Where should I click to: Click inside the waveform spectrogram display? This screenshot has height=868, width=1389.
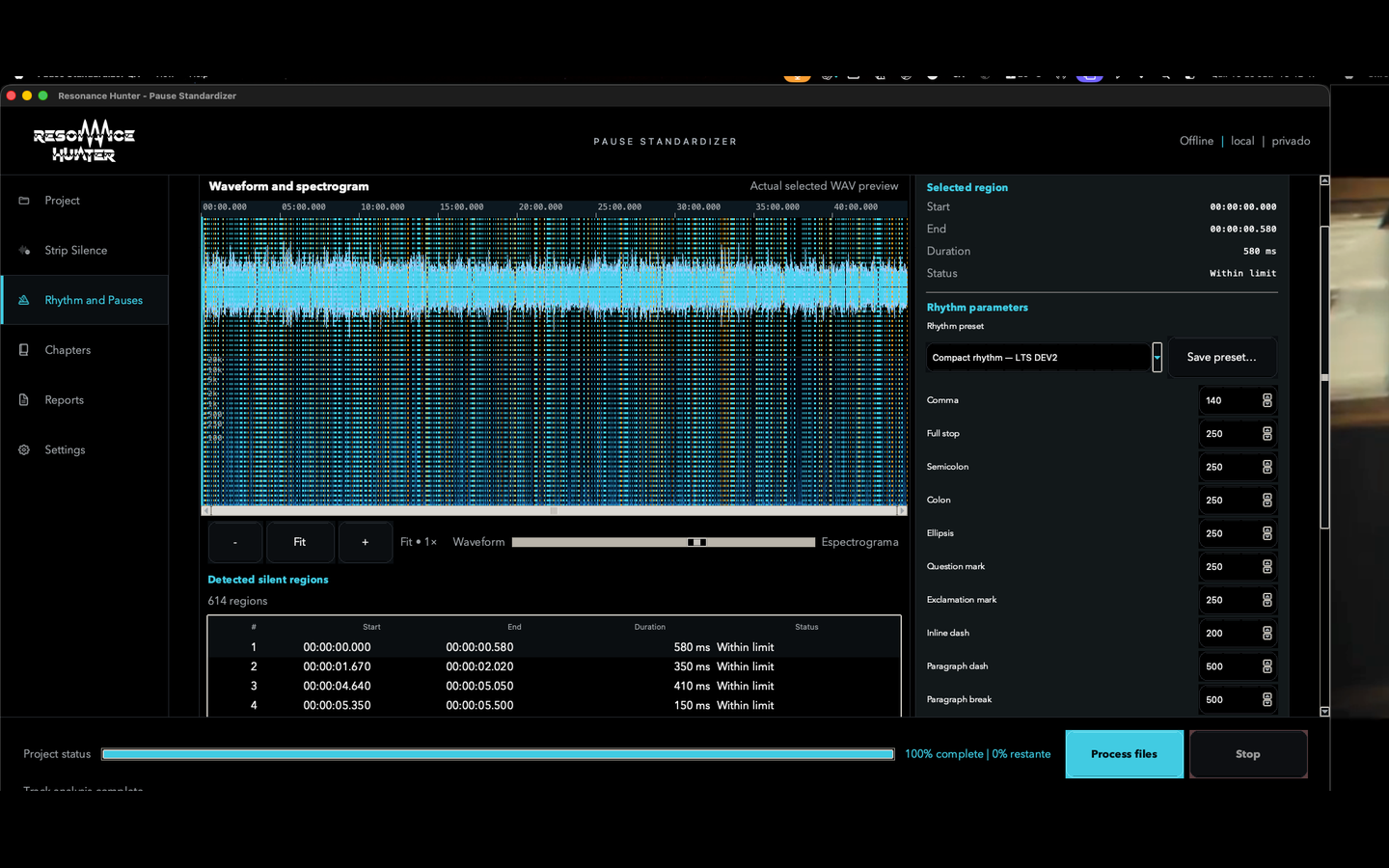554,360
